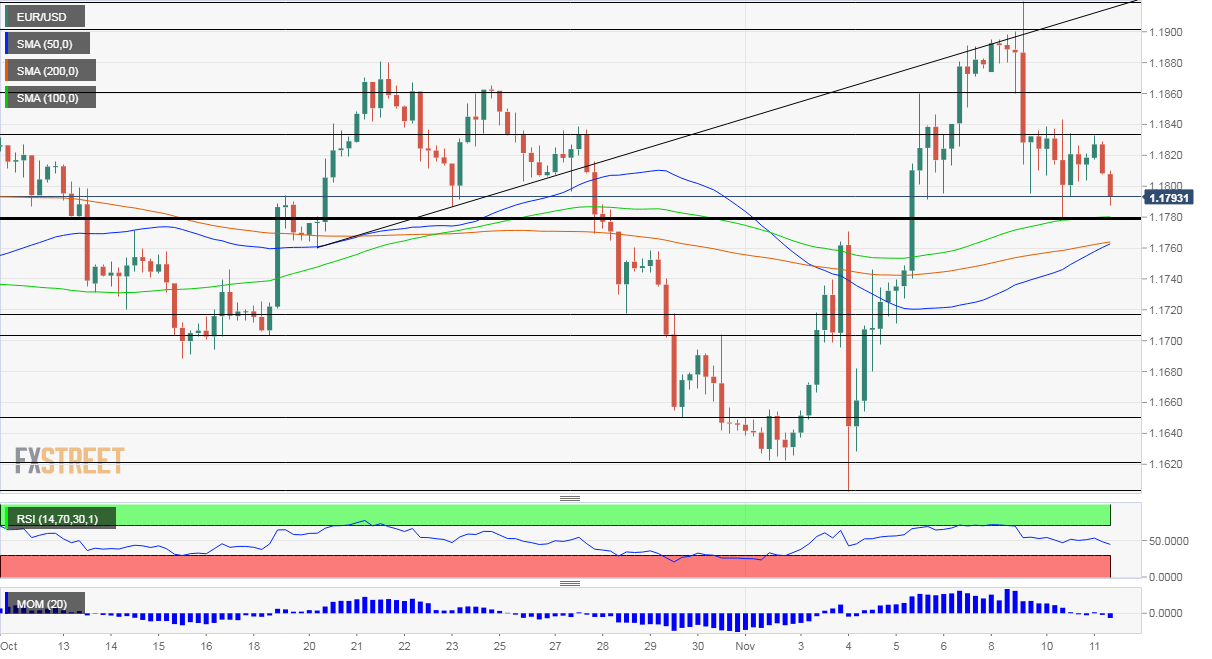Click the Oct label on time axis
The image size is (1212, 659).
click(10, 647)
